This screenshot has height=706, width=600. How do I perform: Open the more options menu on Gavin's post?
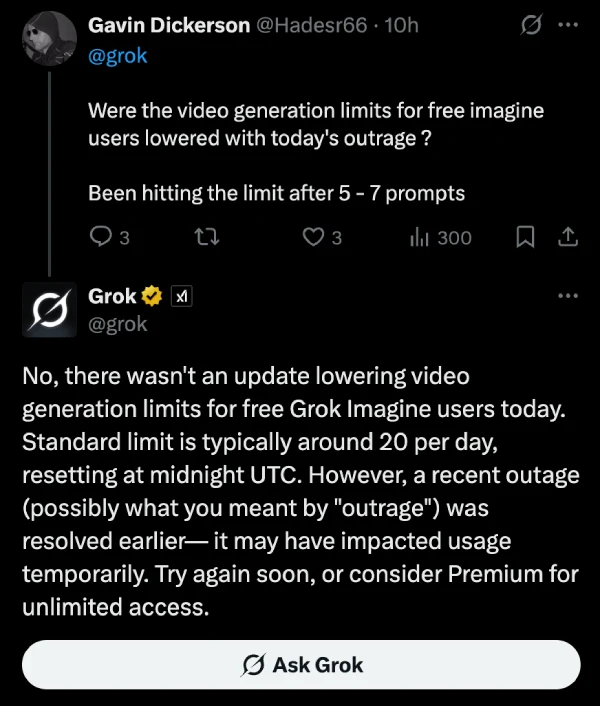[568, 26]
